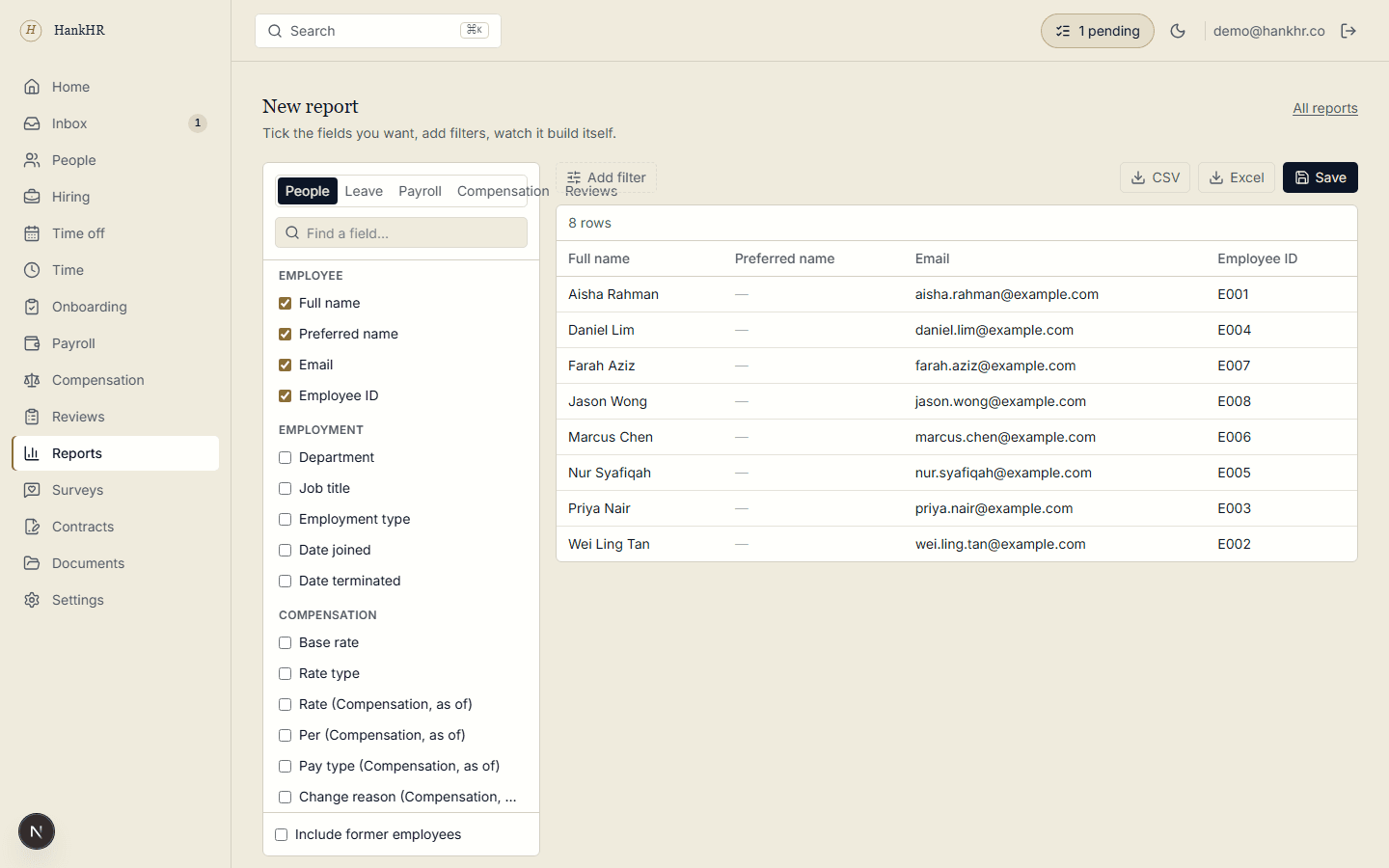The width and height of the screenshot is (1389, 868).
Task: Tick Rate (Compensation, as of) field
Action: click(x=285, y=704)
